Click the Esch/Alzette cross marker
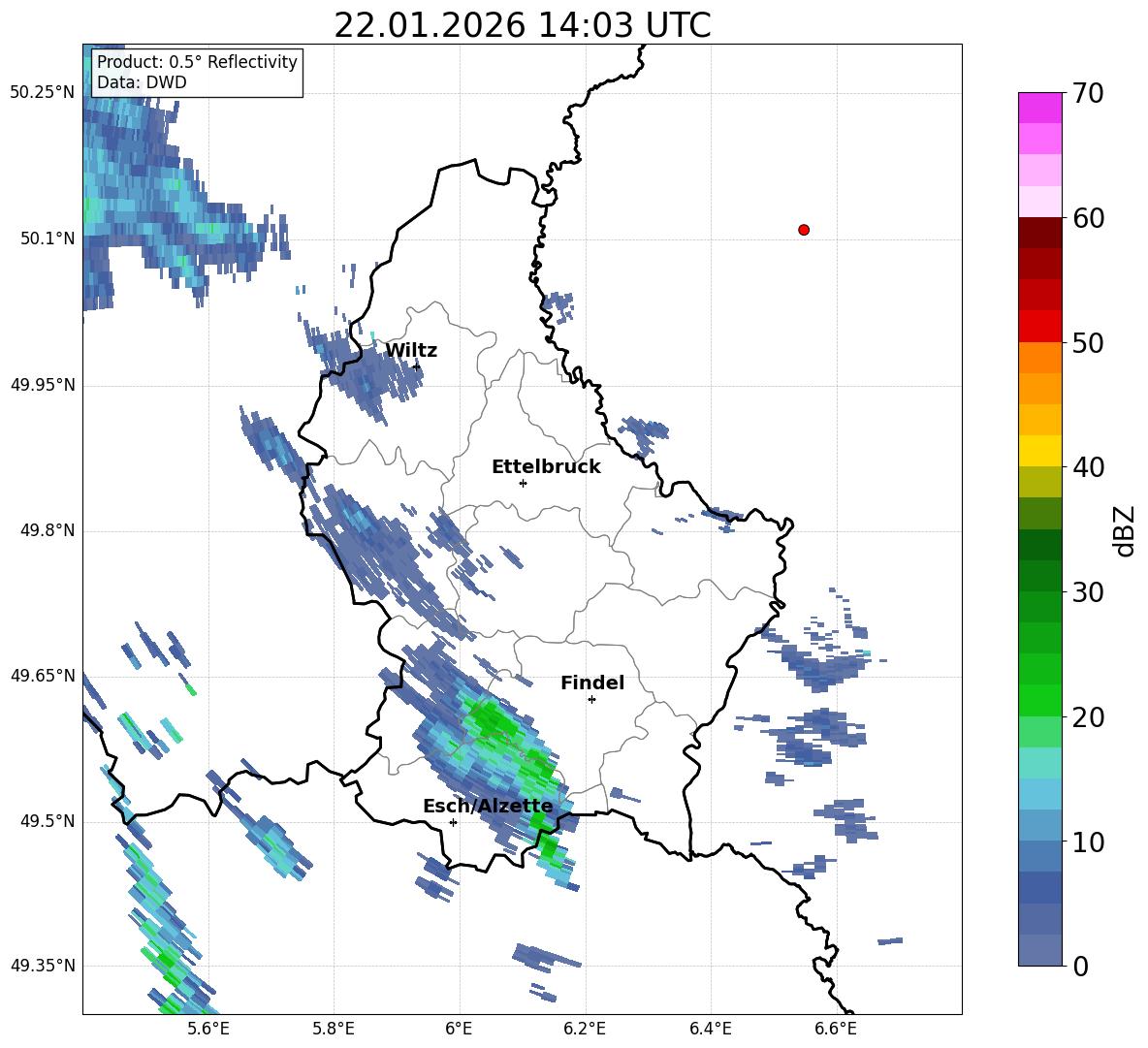Image resolution: width=1148 pixels, height=1048 pixels. click(453, 822)
